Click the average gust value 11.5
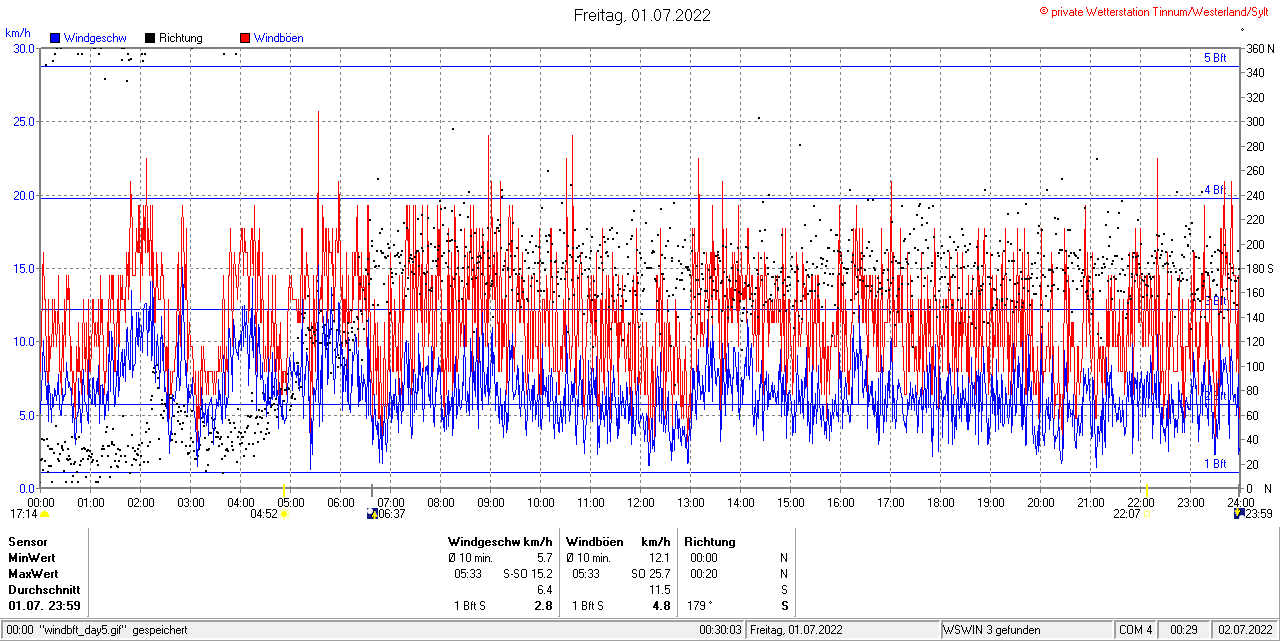The height and width of the screenshot is (641, 1280). [x=660, y=590]
